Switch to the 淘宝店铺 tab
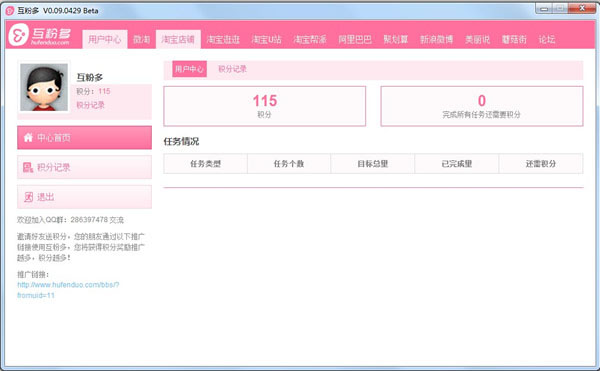The width and height of the screenshot is (600, 371). click(x=178, y=39)
